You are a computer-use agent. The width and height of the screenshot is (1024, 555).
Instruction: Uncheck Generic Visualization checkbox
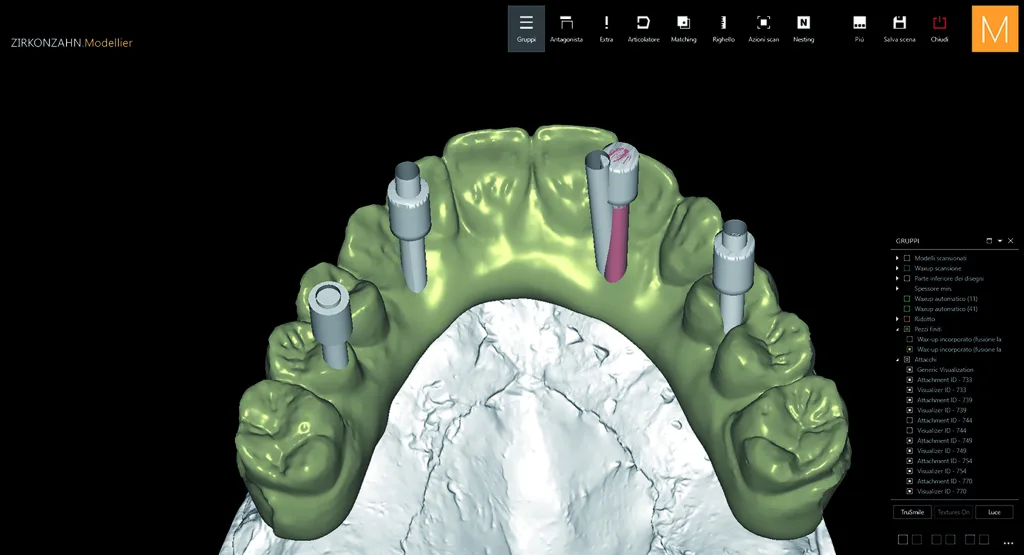point(910,370)
